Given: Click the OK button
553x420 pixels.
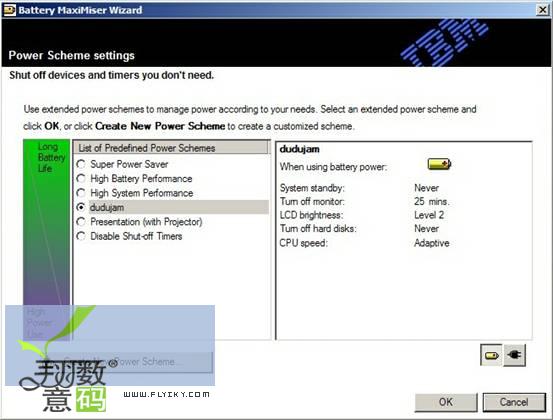Looking at the screenshot, I should coord(446,402).
